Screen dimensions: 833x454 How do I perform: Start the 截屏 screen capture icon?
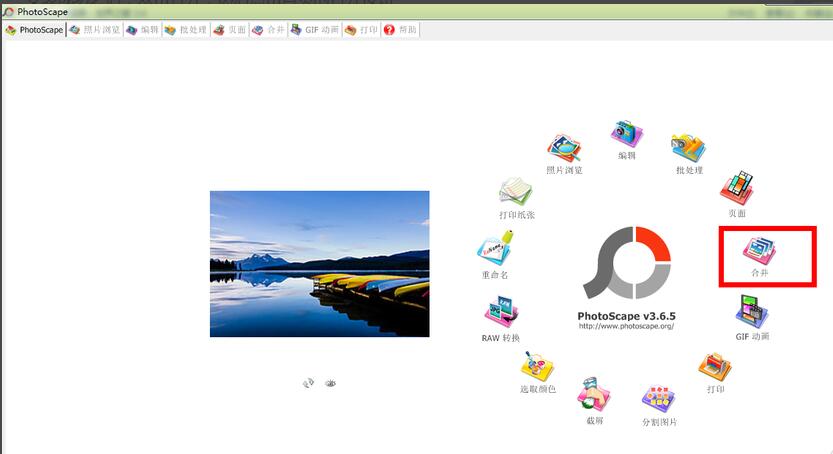pyautogui.click(x=594, y=394)
